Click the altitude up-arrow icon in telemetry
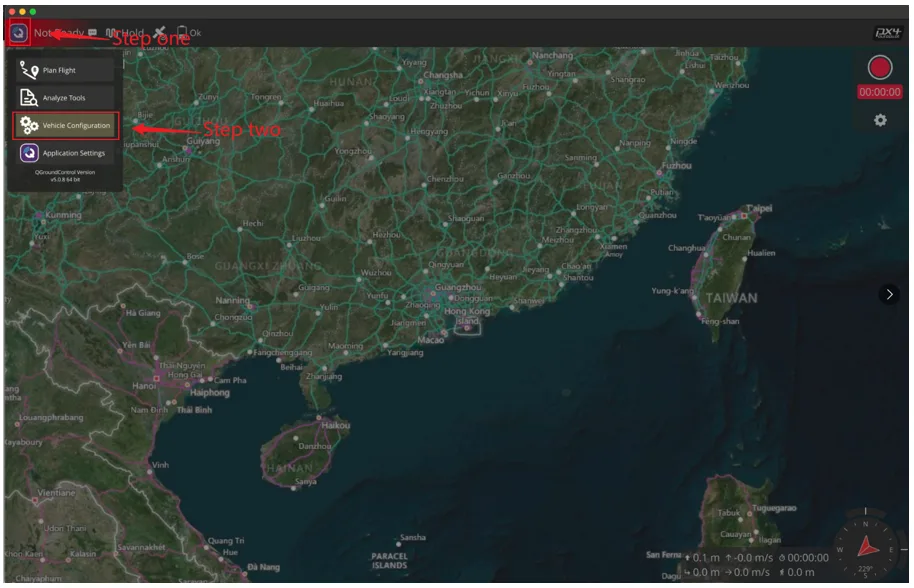This screenshot has height=588, width=914. click(x=687, y=558)
